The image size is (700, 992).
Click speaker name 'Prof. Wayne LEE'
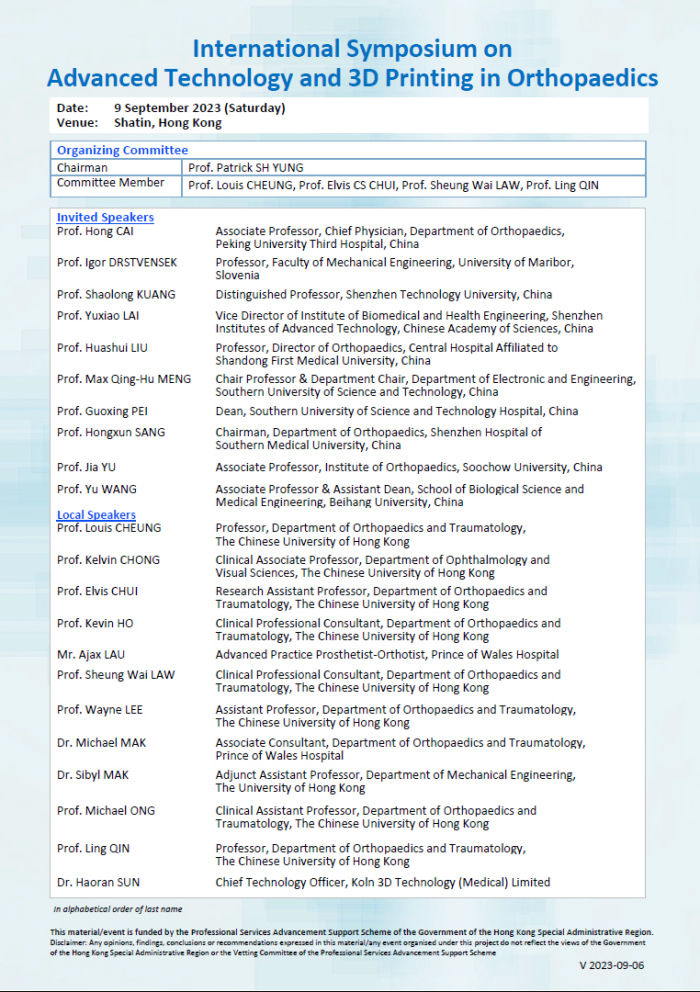click(99, 710)
